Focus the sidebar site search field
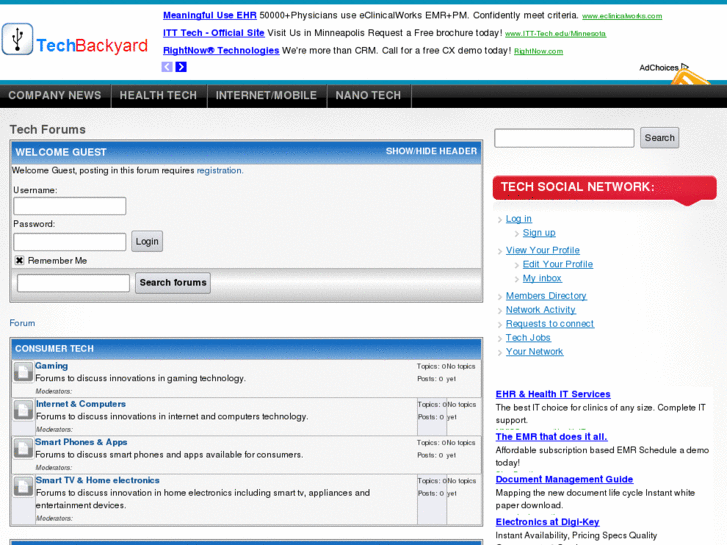The height and width of the screenshot is (545, 727). (564, 138)
